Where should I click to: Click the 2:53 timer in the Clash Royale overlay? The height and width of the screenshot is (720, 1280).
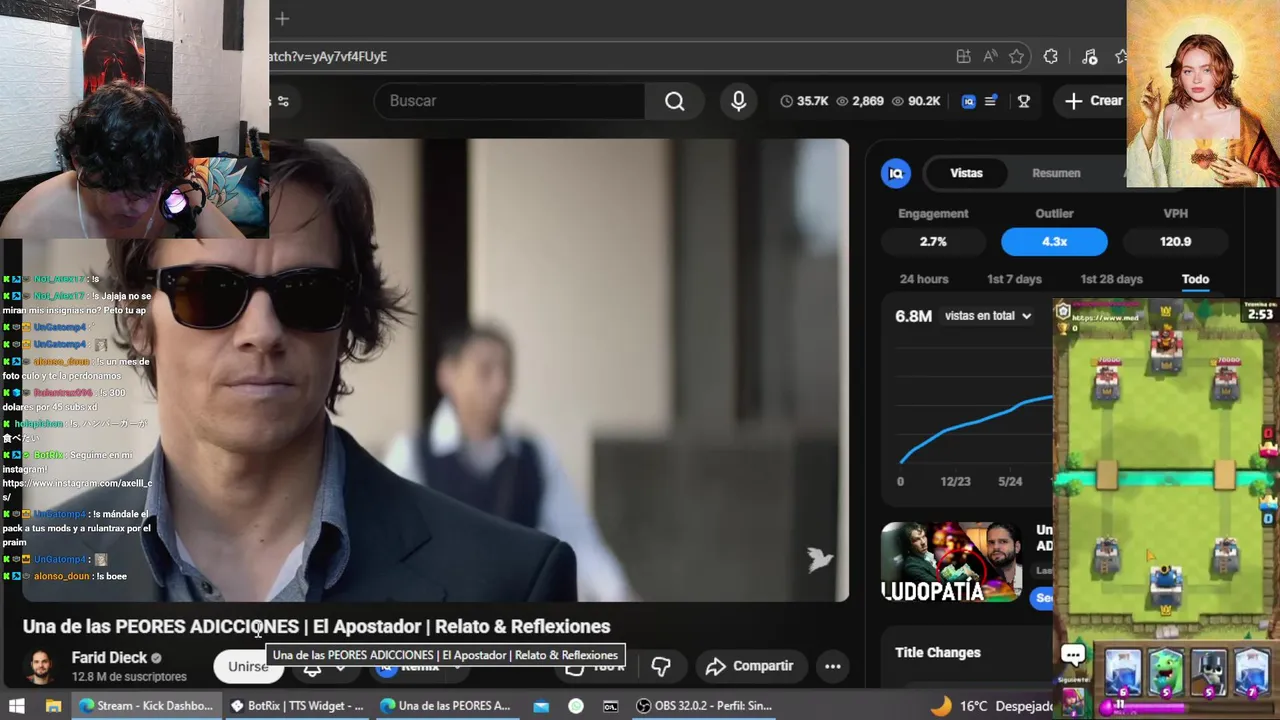pos(1260,314)
